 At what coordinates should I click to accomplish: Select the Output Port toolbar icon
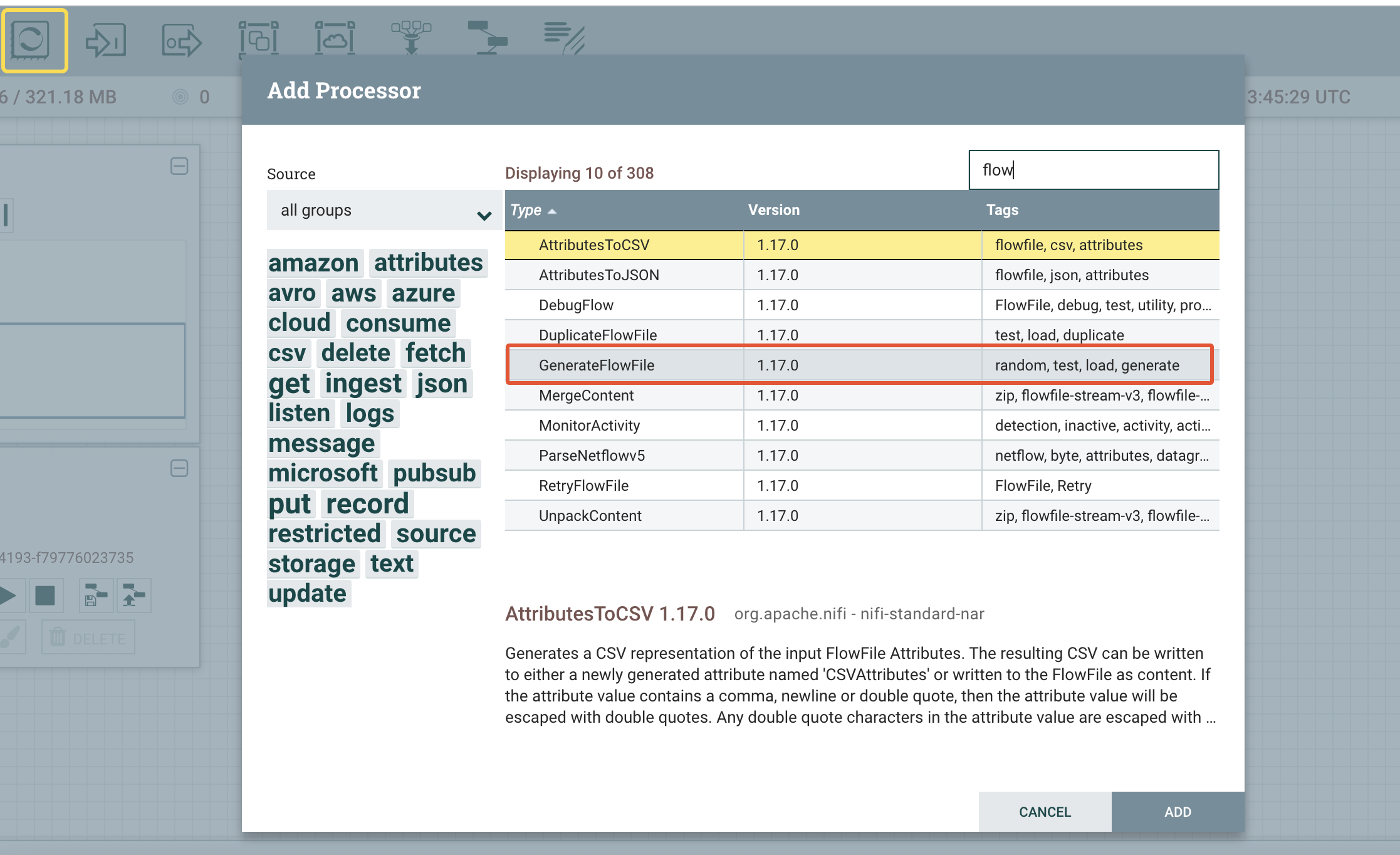(x=182, y=41)
